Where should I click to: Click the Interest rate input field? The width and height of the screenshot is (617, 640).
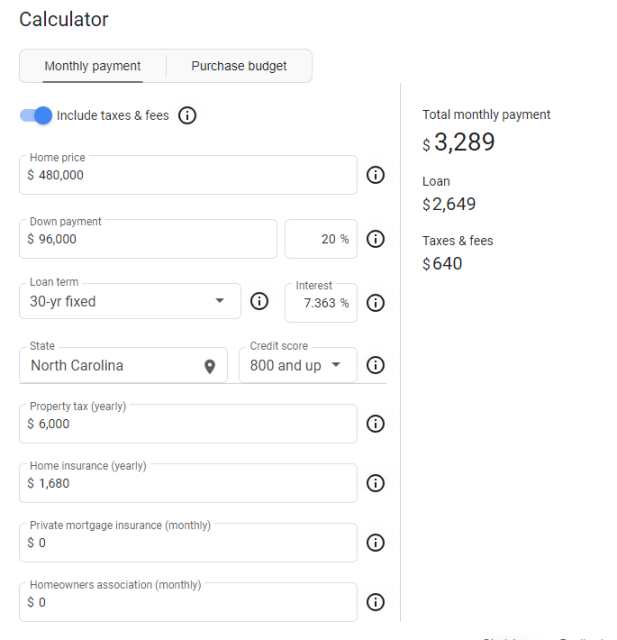tap(321, 303)
